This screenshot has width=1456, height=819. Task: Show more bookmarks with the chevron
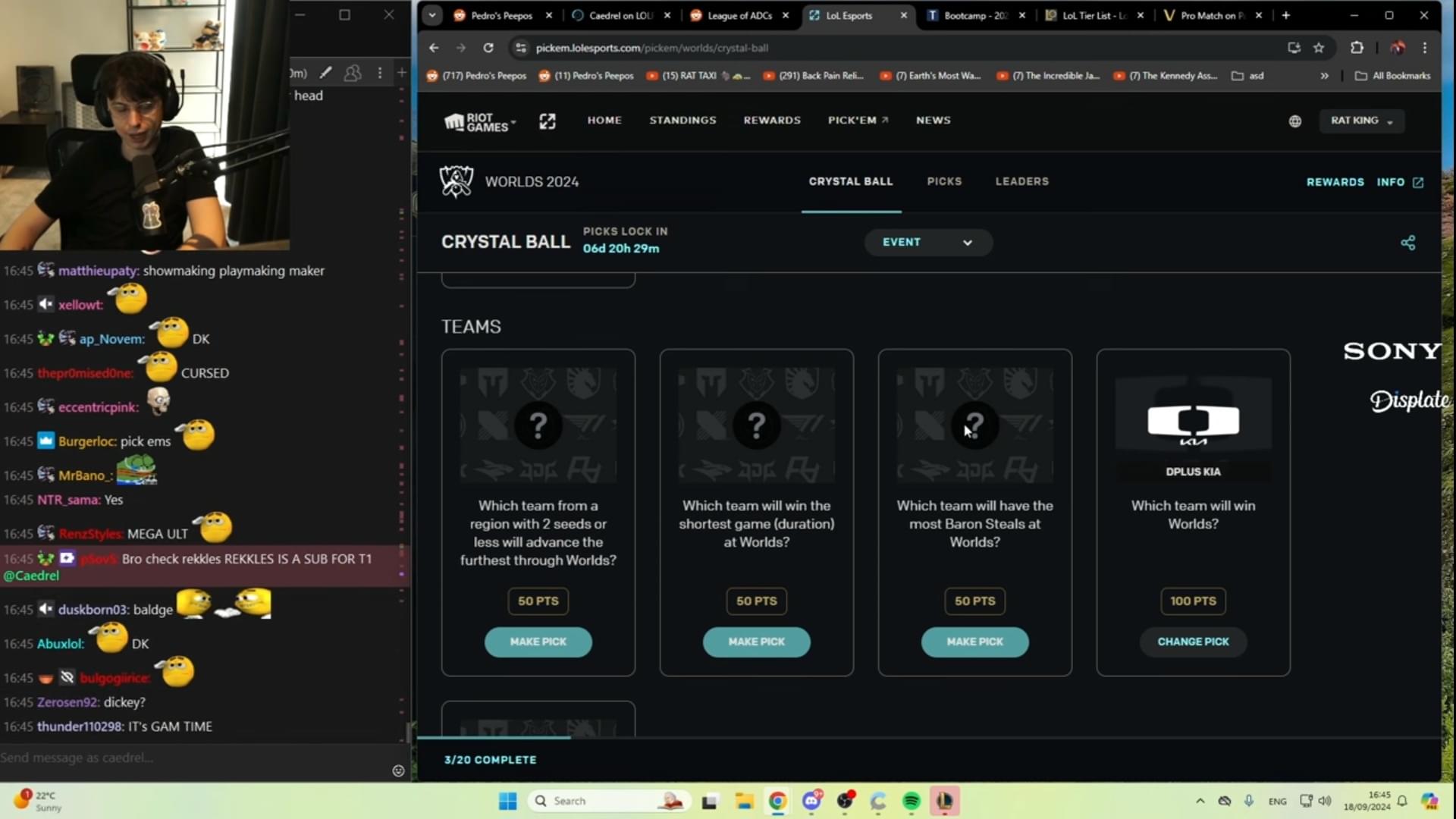pos(1324,76)
